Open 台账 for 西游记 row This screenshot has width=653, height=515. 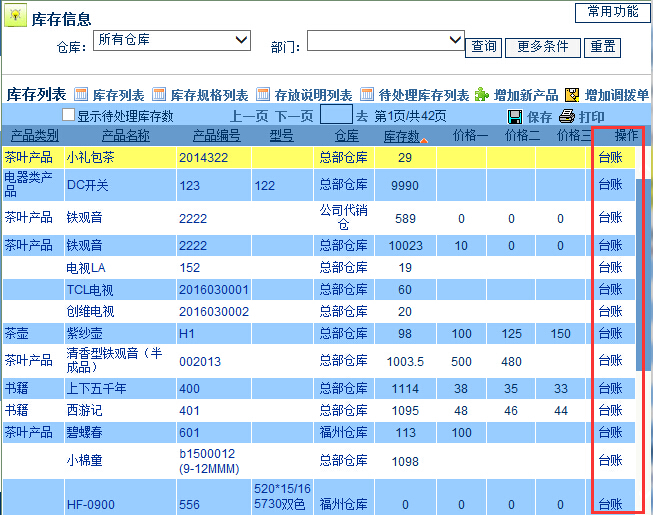[610, 411]
